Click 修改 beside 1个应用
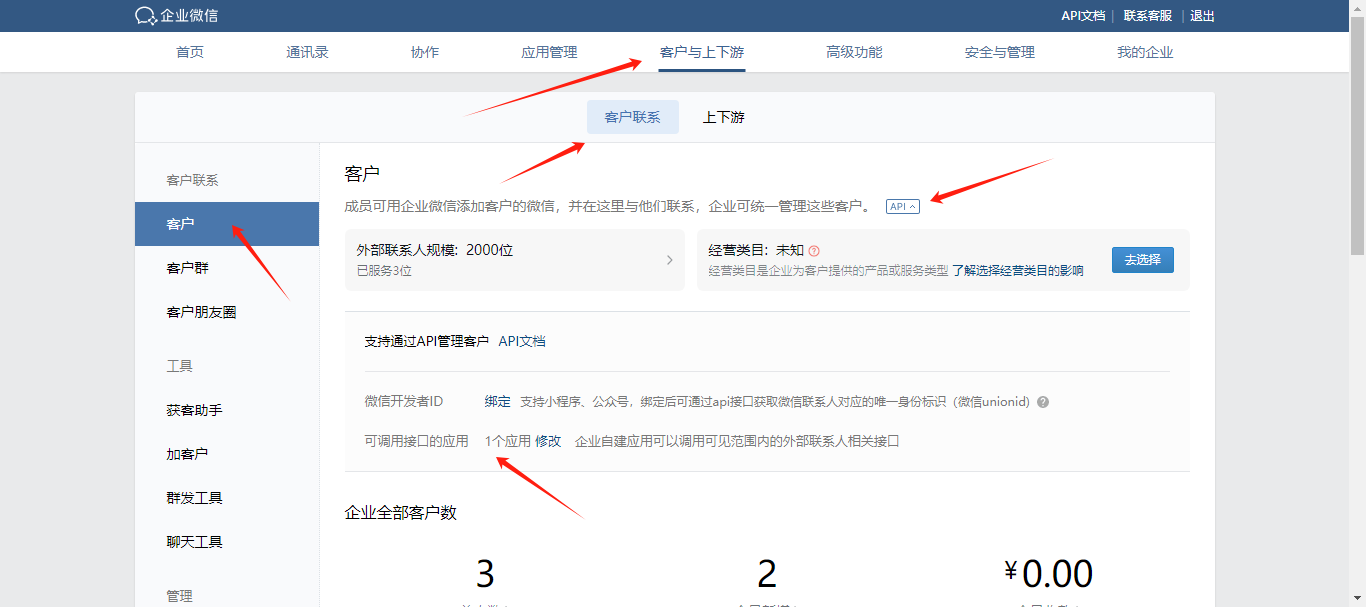1366x607 pixels. point(548,441)
